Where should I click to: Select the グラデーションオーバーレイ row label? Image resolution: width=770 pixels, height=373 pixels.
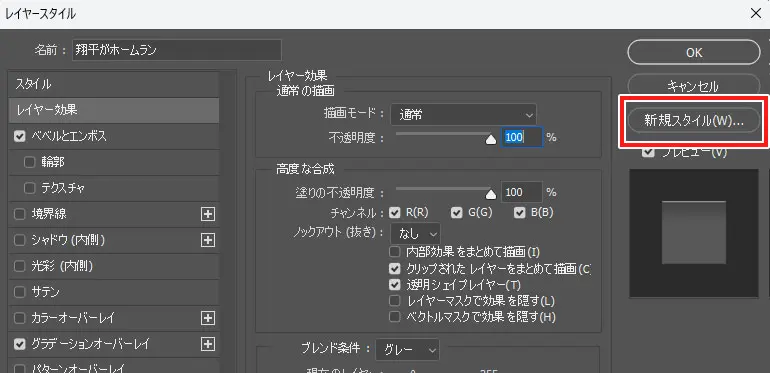click(x=90, y=344)
